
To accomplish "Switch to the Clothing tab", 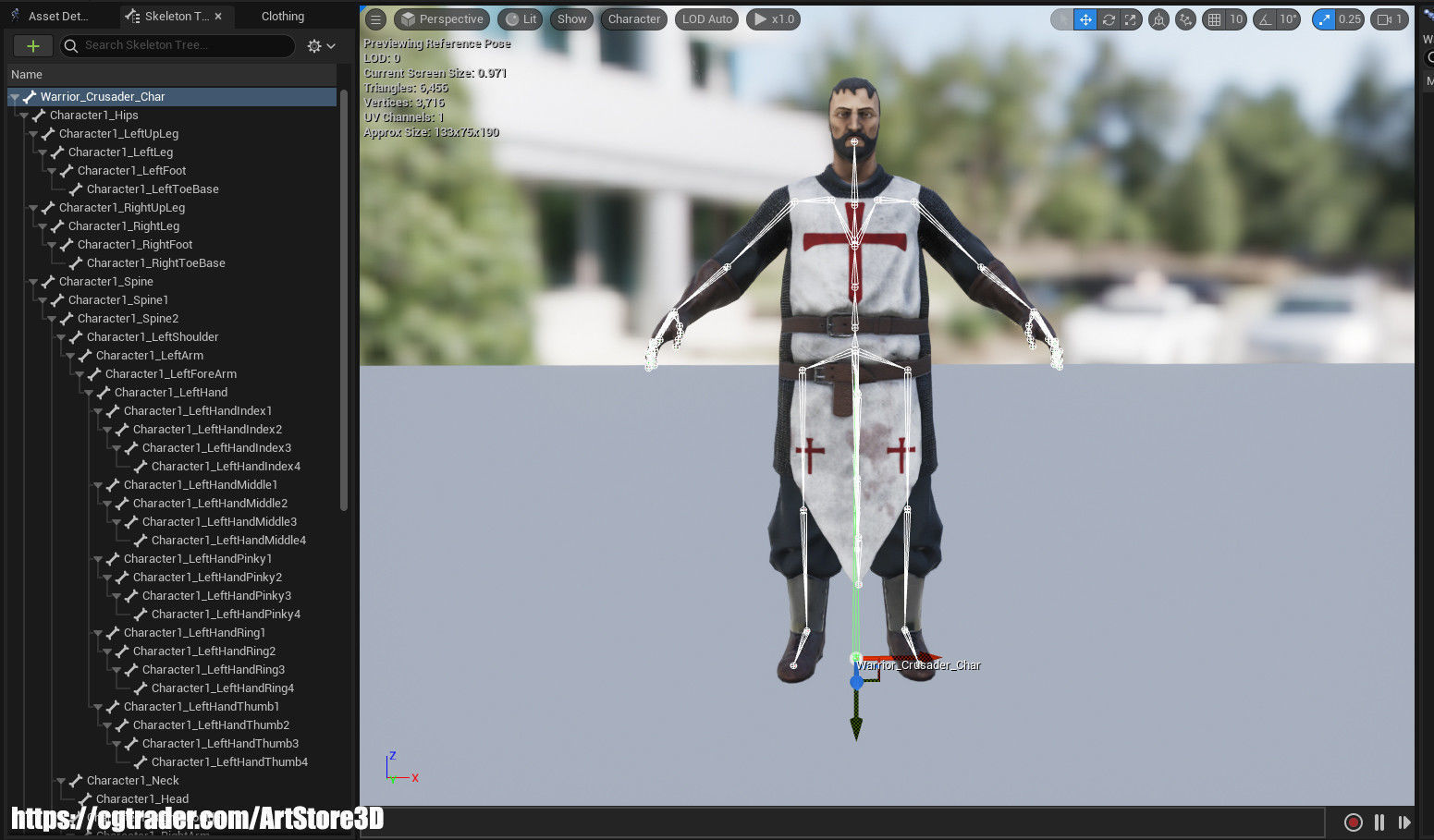I will [281, 16].
